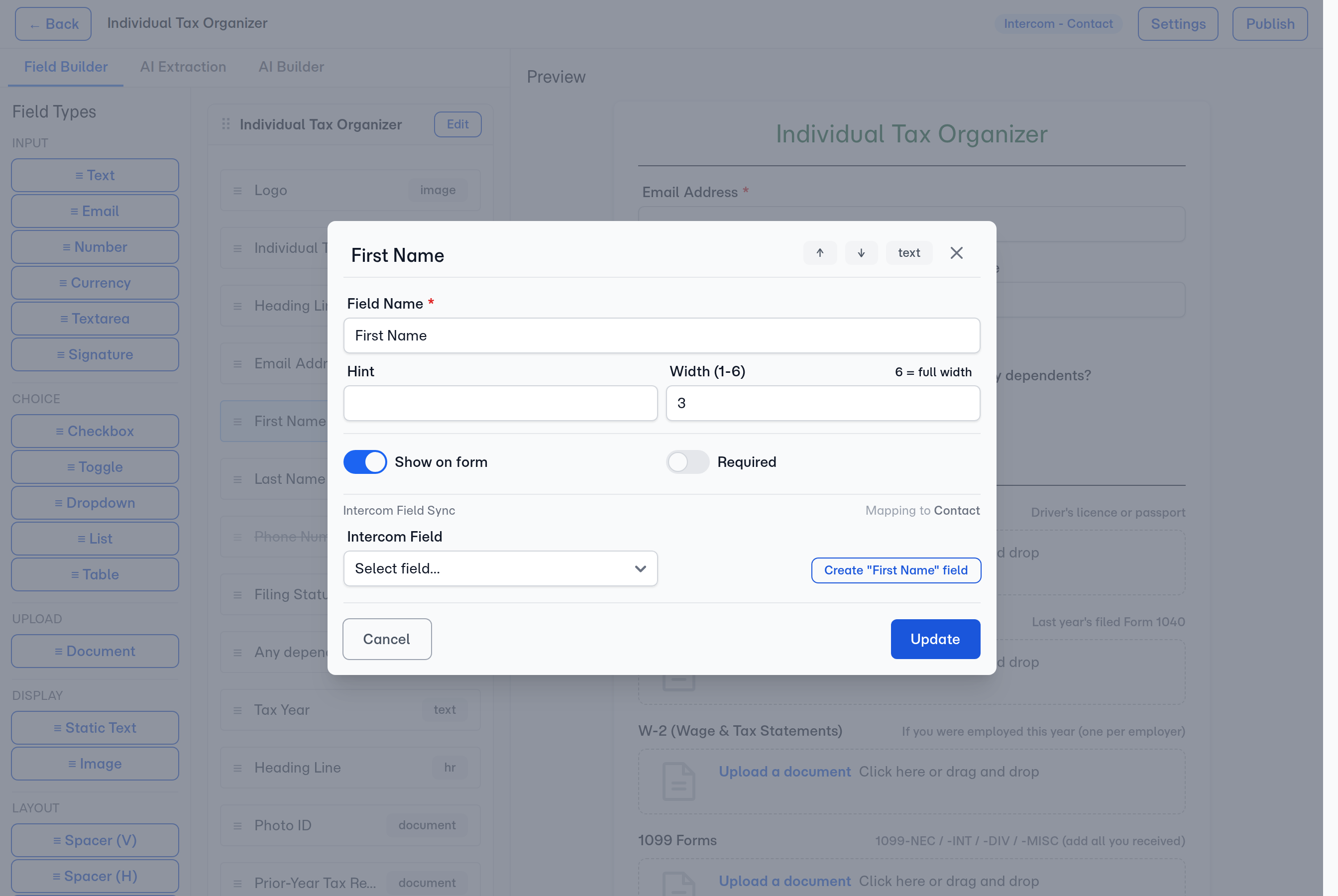This screenshot has height=896, width=1338.
Task: Add a Table field type
Action: pyautogui.click(x=95, y=575)
